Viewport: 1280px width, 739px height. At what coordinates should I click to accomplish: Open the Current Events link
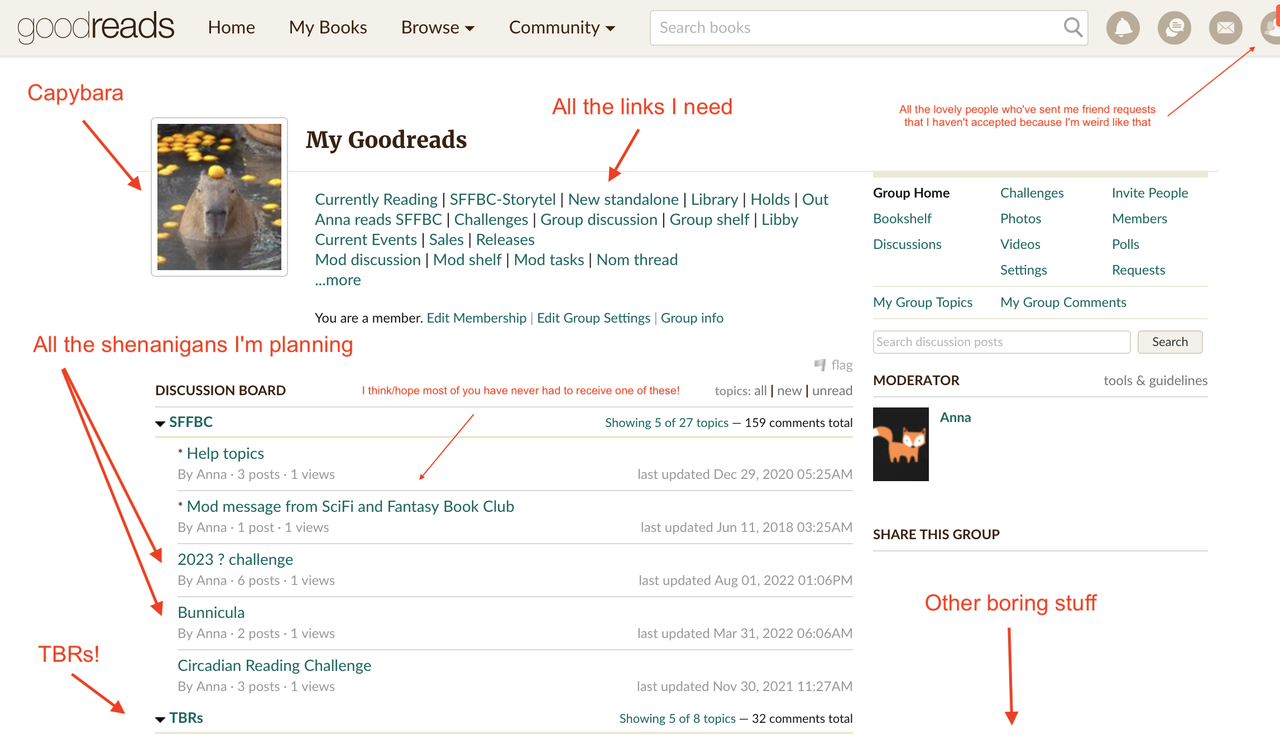point(366,239)
